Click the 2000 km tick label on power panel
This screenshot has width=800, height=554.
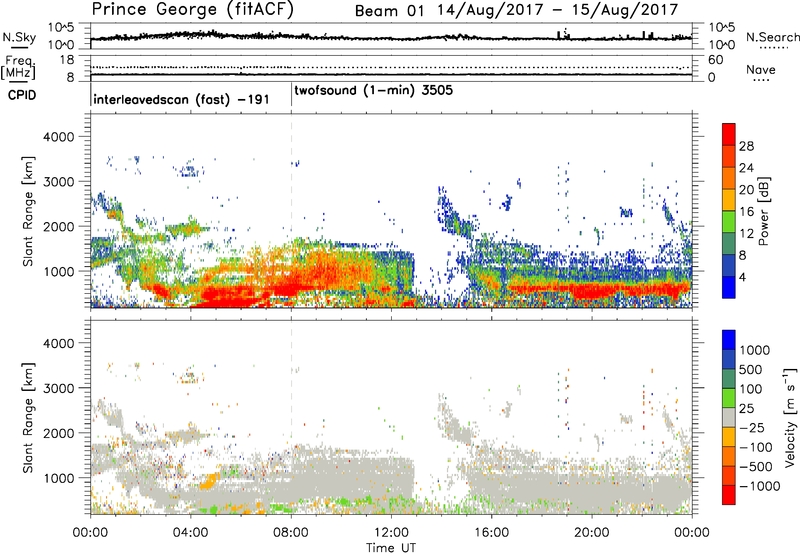pos(58,226)
